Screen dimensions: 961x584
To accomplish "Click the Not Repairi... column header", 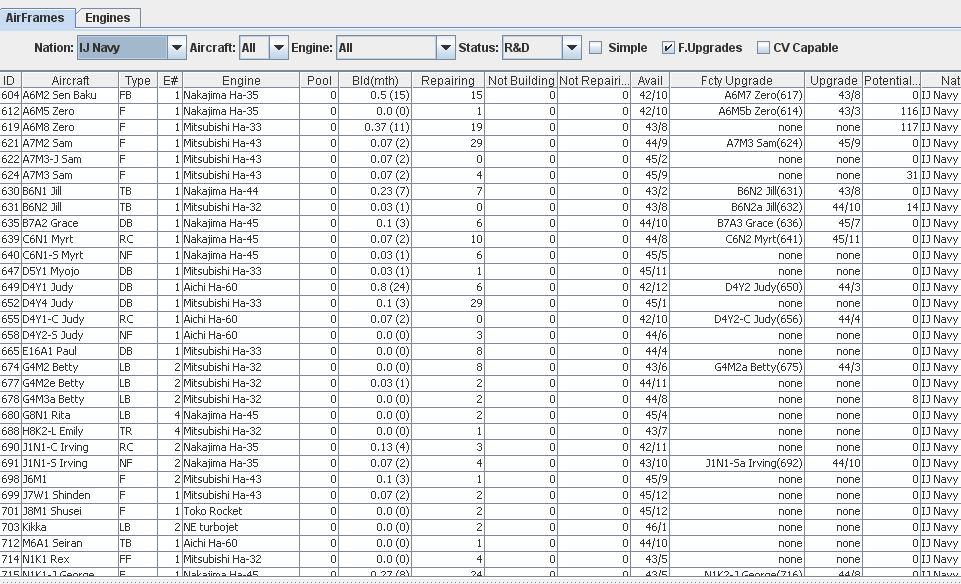I will tap(594, 80).
